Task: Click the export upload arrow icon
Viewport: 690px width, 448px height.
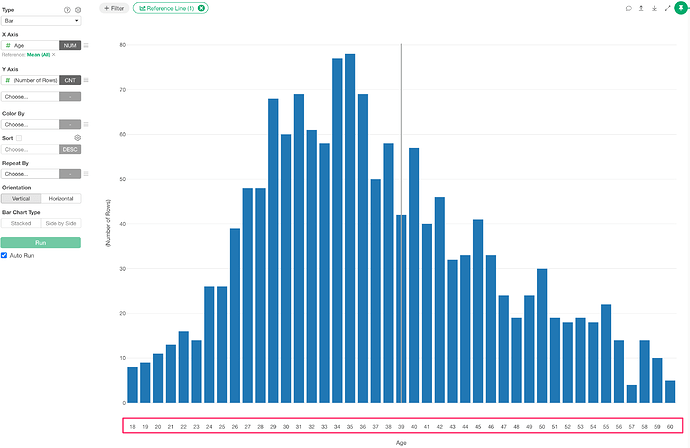Action: click(x=641, y=8)
